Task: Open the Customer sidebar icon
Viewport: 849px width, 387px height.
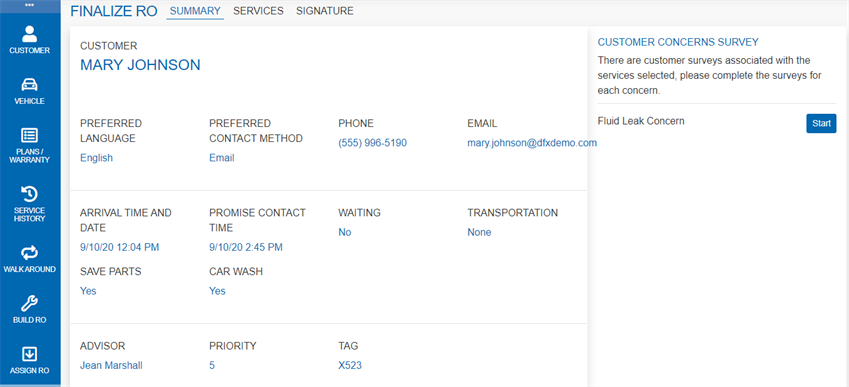Action: (x=30, y=34)
